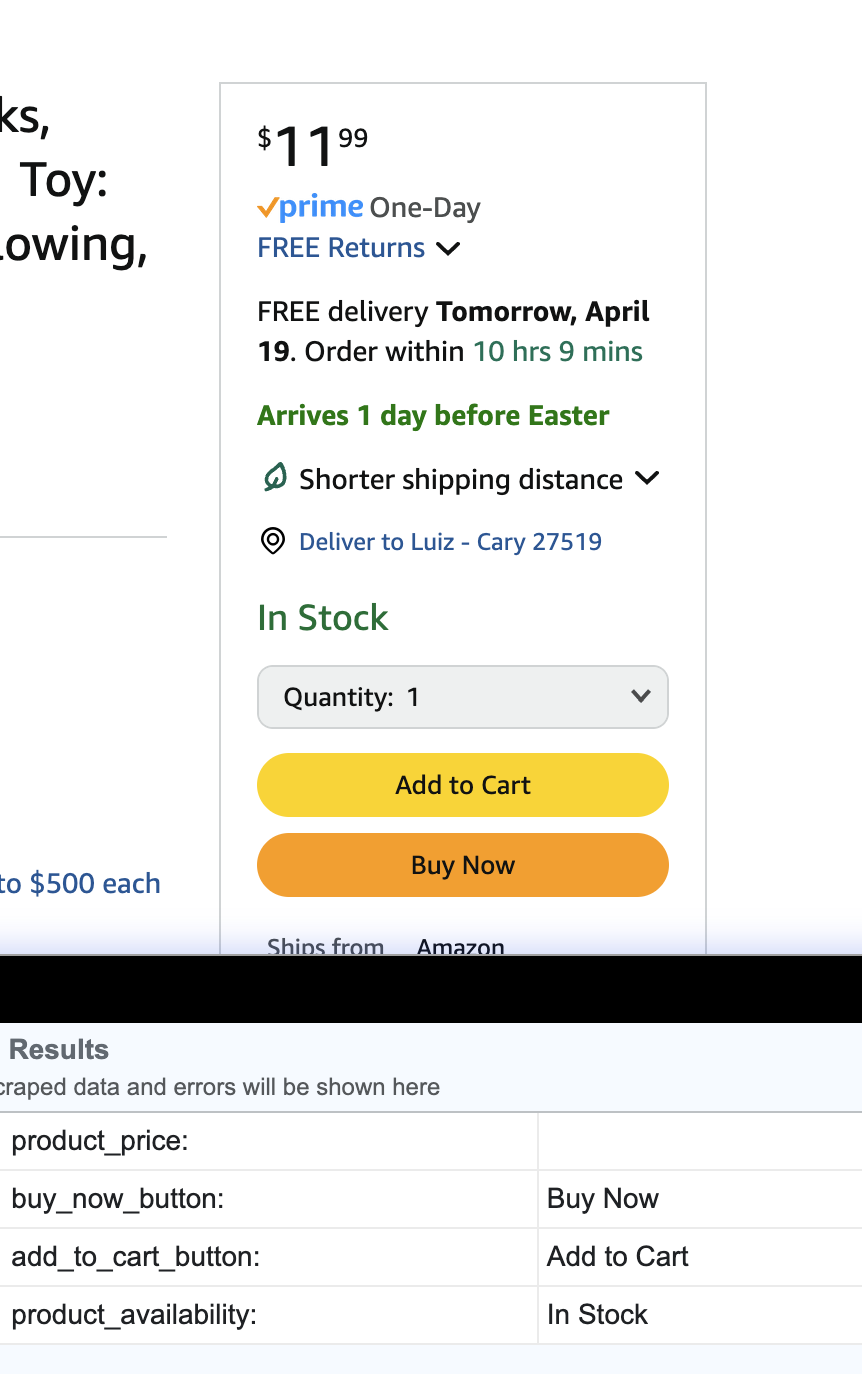Open Deliver to Luiz - Cary 27519 link

(450, 542)
